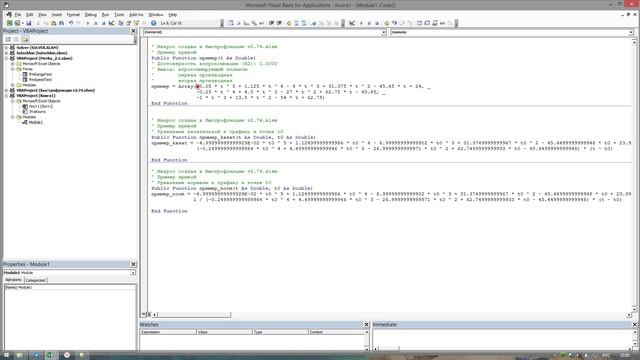This screenshot has height=360, width=640.
Task: Close the Immediate panel
Action: [x=635, y=324]
